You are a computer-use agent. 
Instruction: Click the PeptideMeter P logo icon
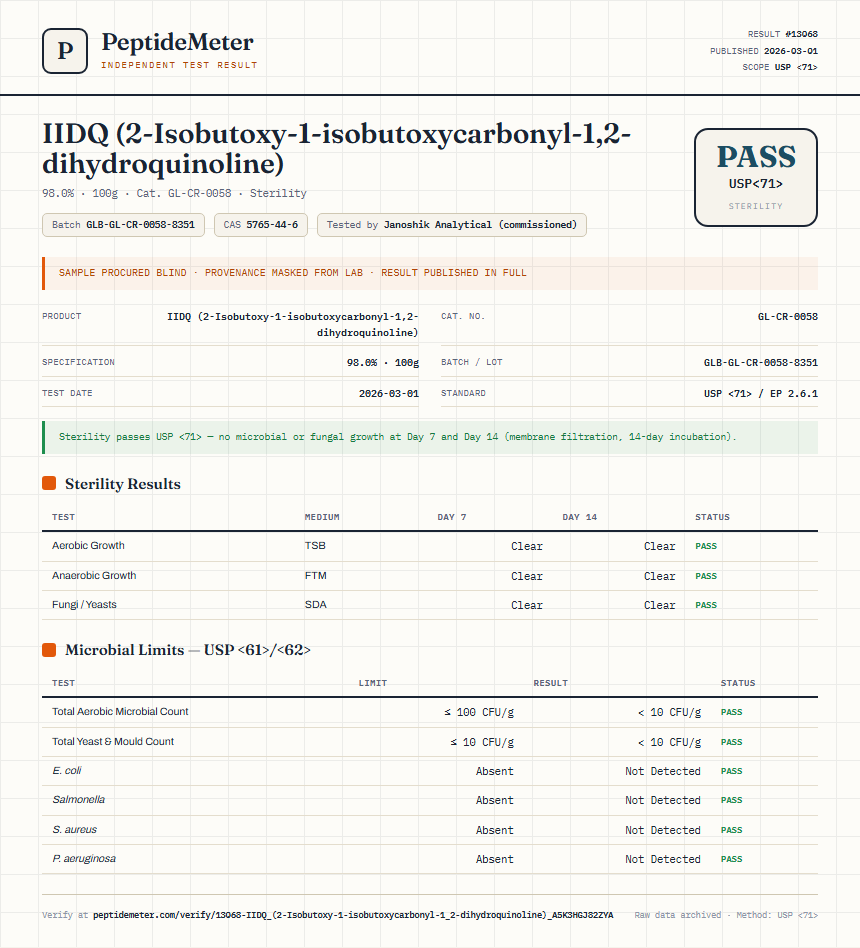[x=65, y=51]
